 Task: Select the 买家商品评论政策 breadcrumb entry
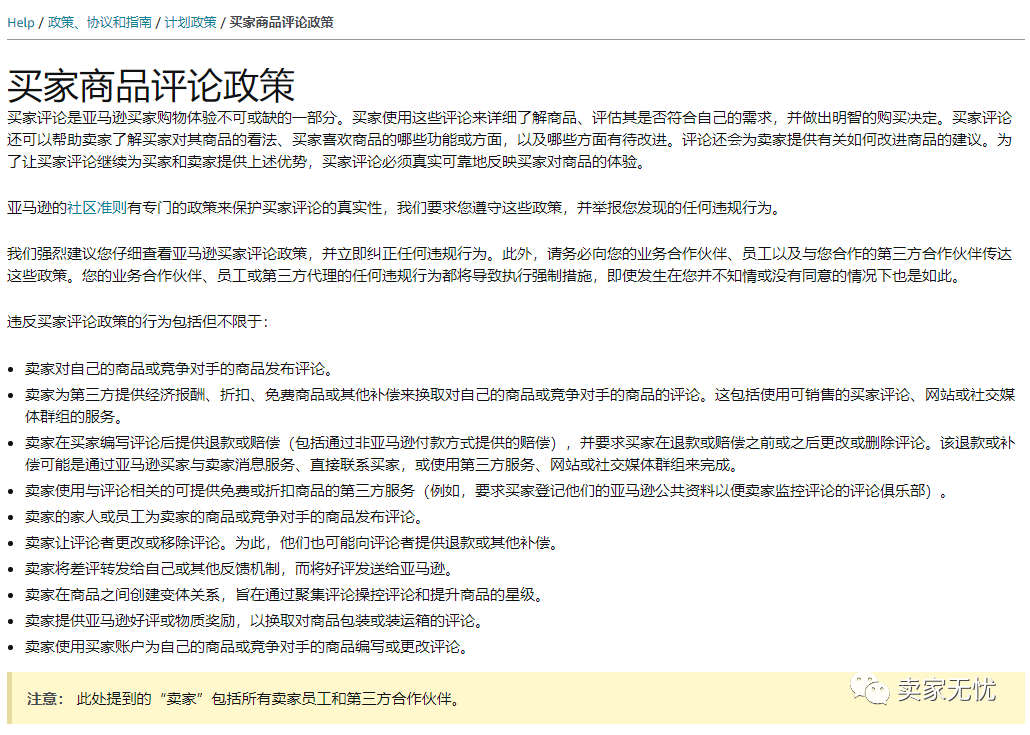pos(283,22)
